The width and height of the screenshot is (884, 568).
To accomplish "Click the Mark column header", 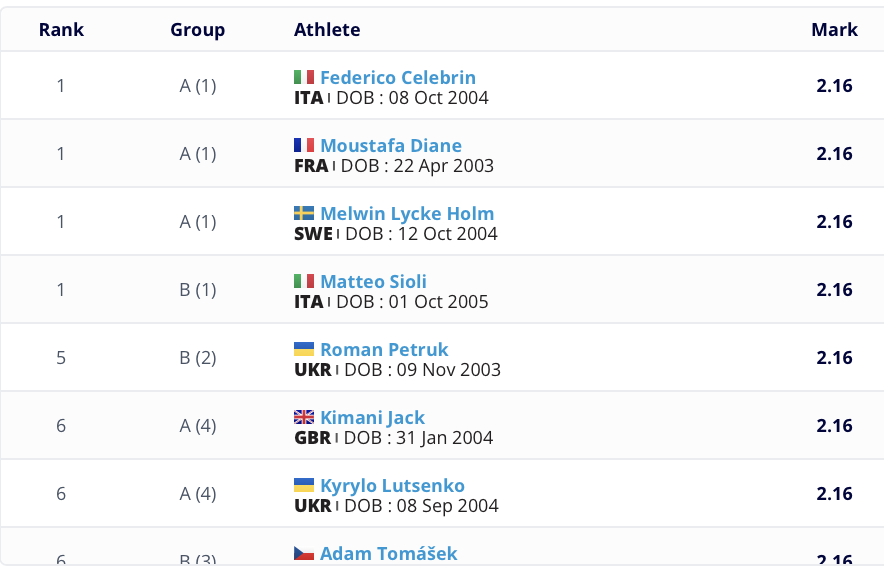I will (x=834, y=30).
